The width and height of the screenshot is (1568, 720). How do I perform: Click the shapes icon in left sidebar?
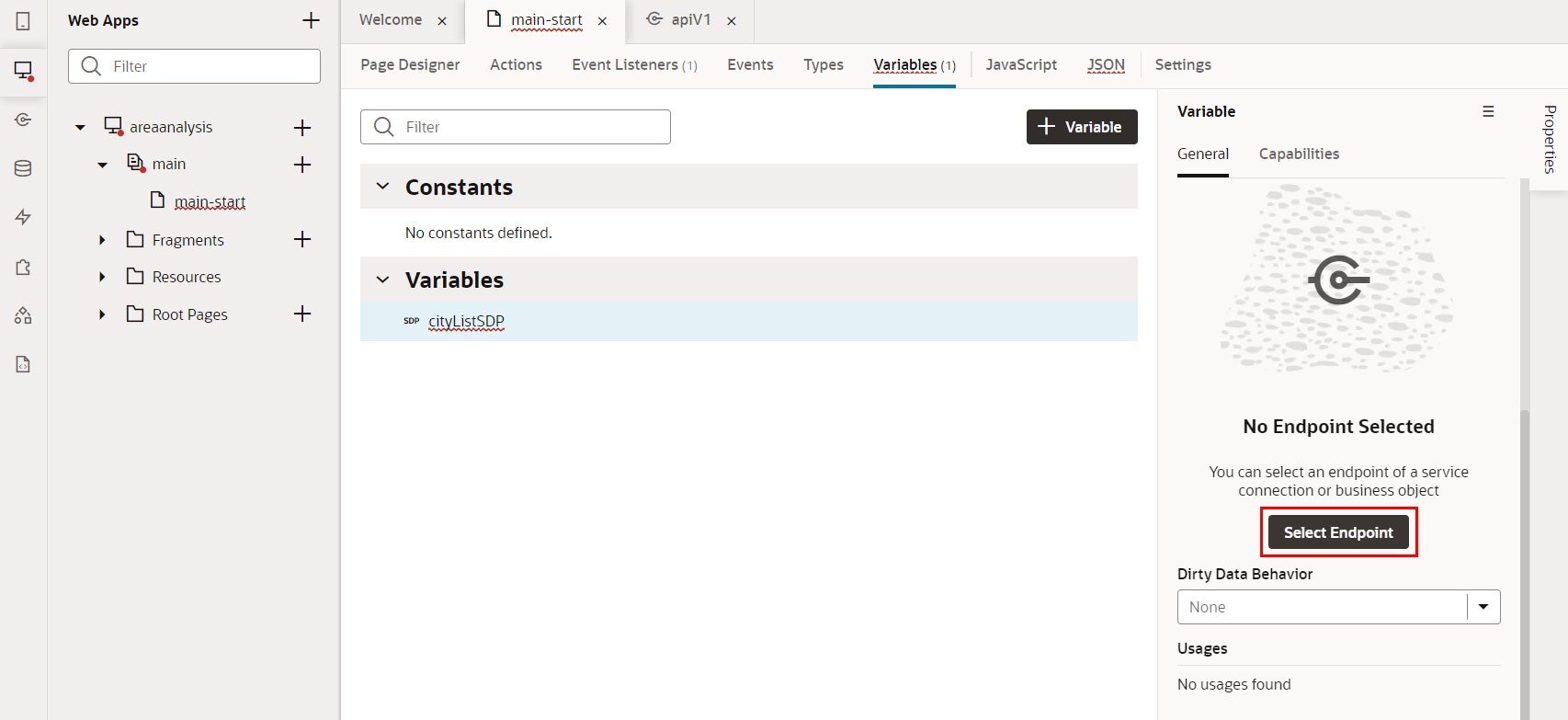pyautogui.click(x=23, y=315)
